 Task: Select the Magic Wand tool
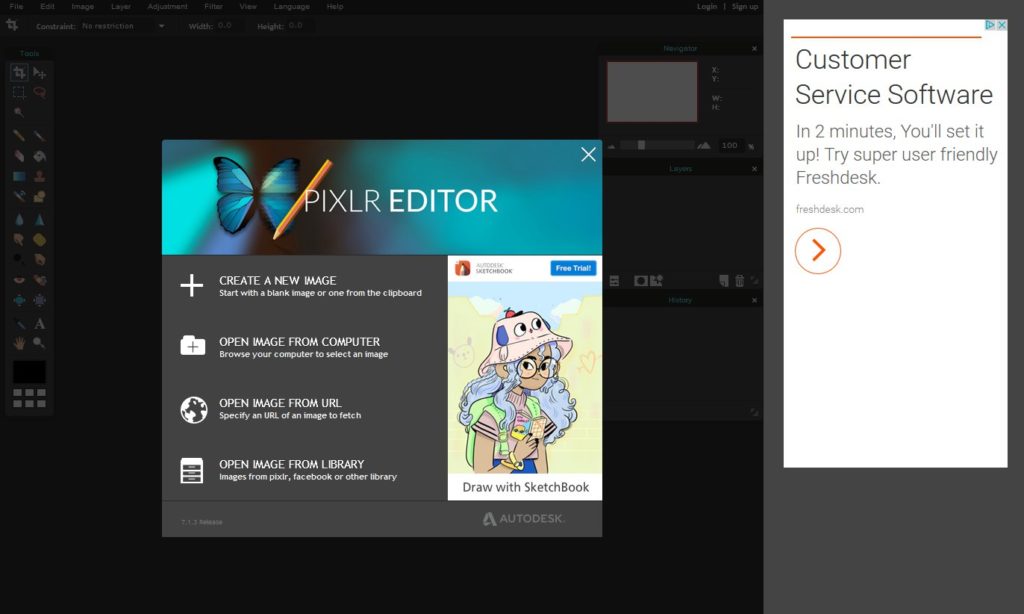tap(19, 112)
